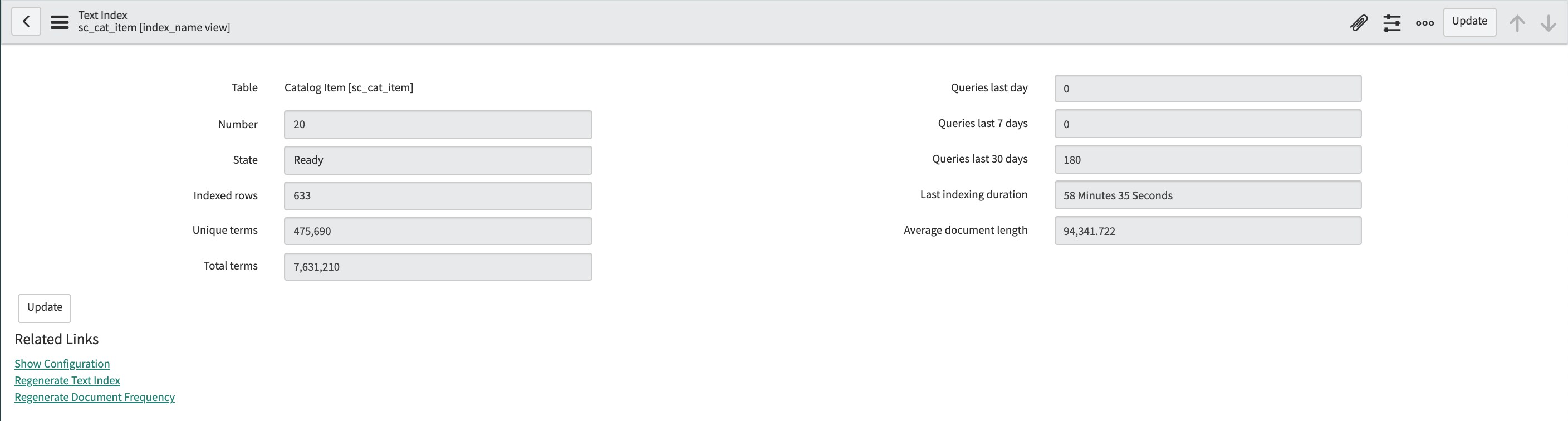Click the Related Links heading
The image size is (1568, 421).
coord(57,339)
